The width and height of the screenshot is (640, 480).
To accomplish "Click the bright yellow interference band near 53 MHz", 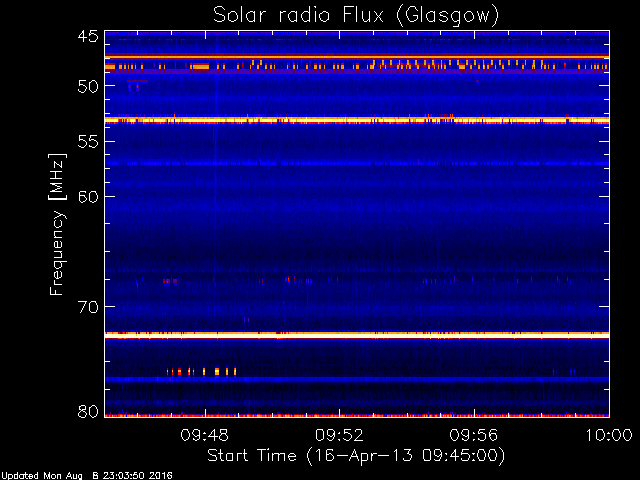I will click(357, 120).
